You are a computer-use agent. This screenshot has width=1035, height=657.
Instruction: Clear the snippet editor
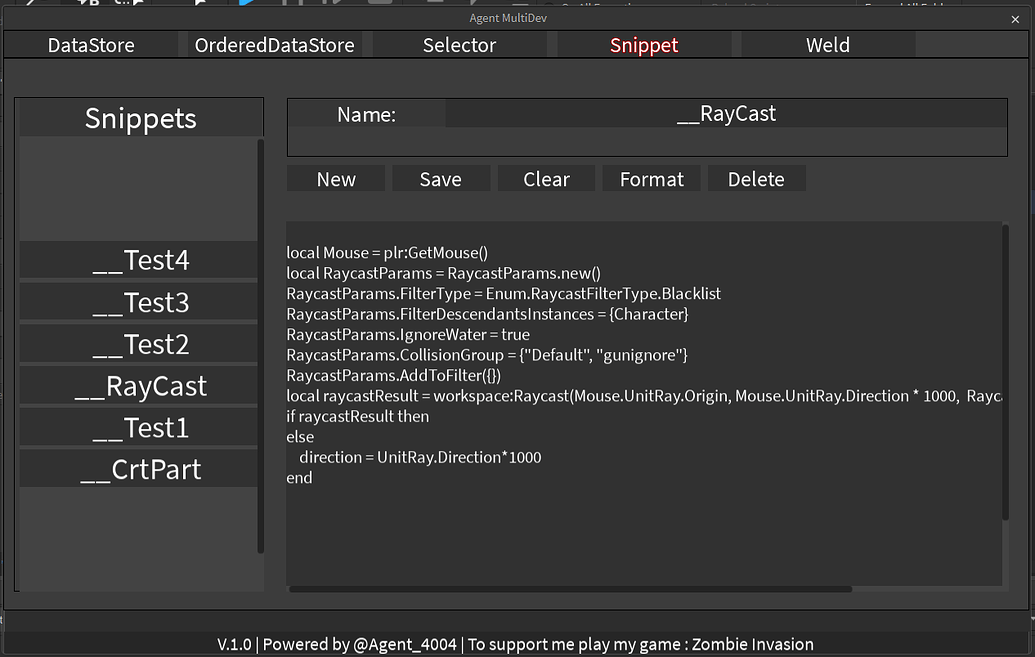coord(546,178)
